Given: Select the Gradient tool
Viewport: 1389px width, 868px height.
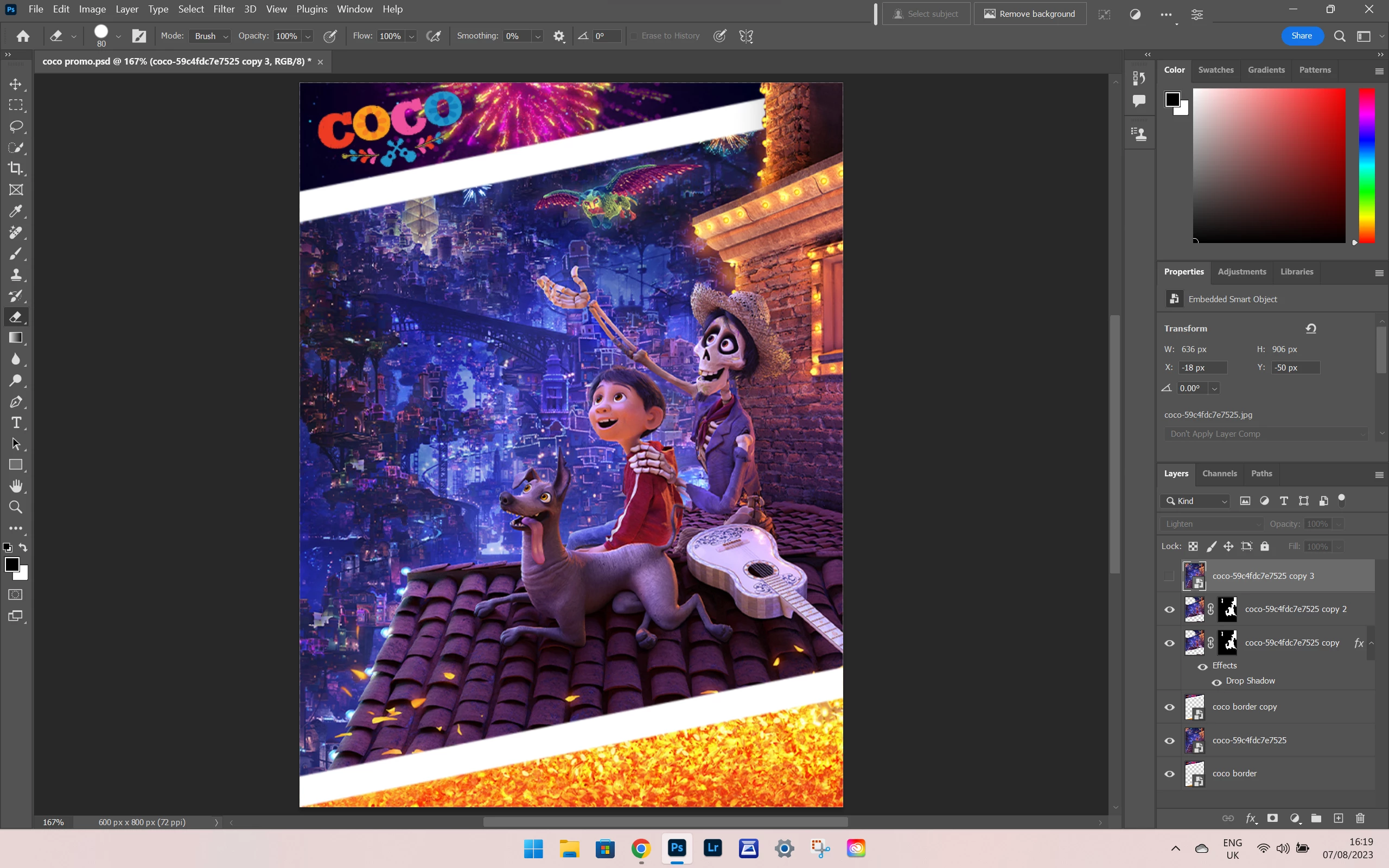Looking at the screenshot, I should [16, 338].
